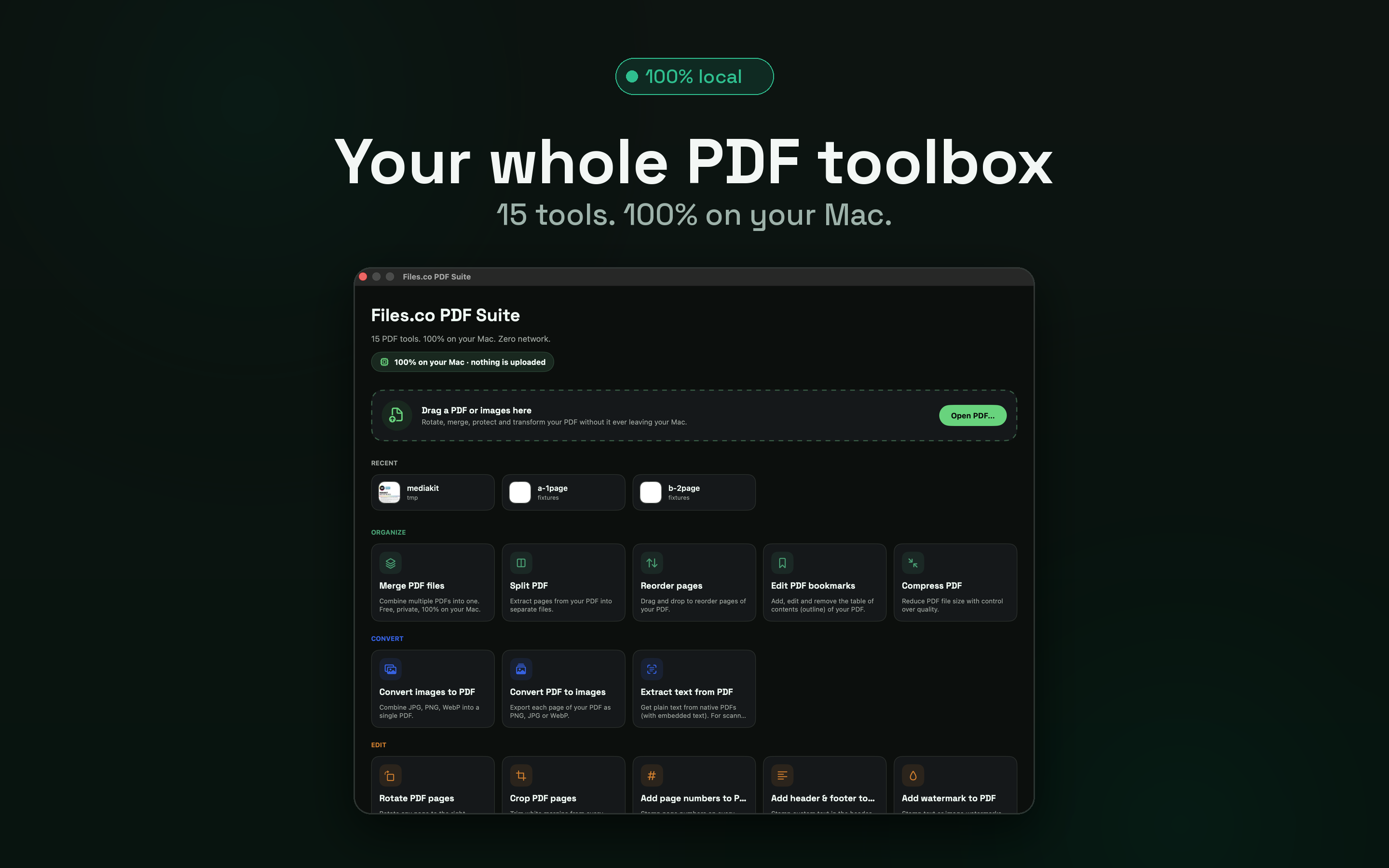Click the 100% on your Mac badge

[x=463, y=362]
